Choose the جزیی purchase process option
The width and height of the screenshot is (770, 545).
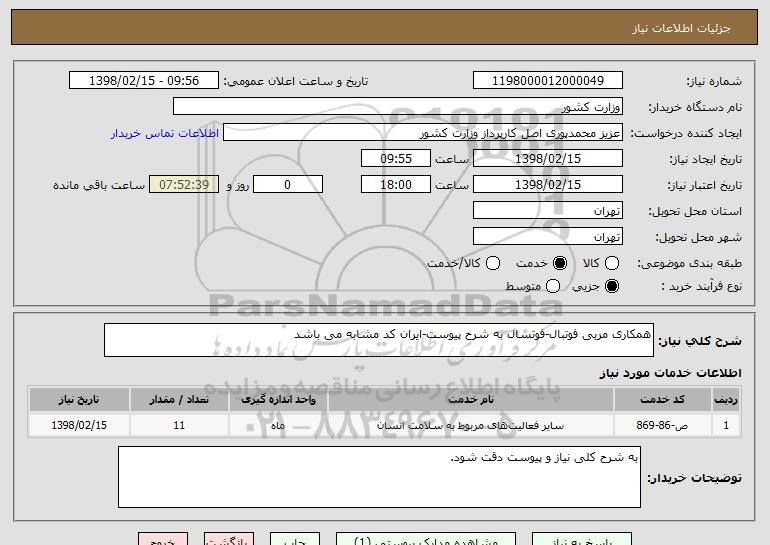[x=612, y=286]
